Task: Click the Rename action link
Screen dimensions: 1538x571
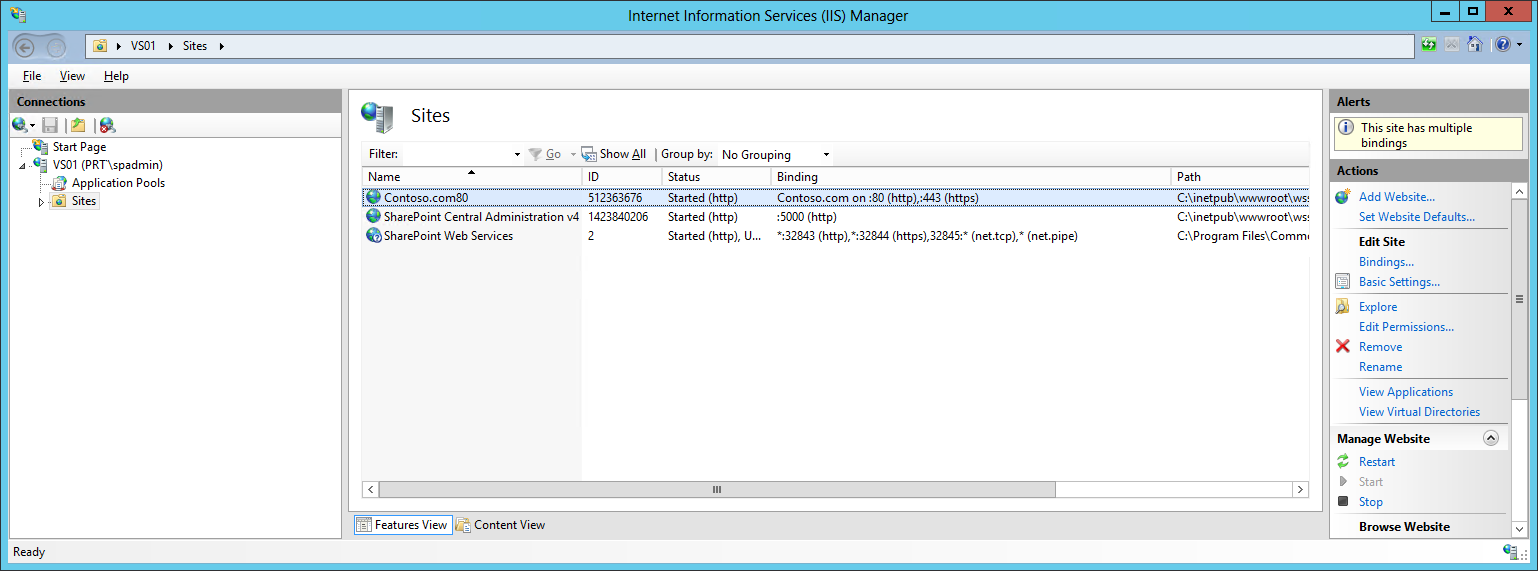Action: point(1380,367)
